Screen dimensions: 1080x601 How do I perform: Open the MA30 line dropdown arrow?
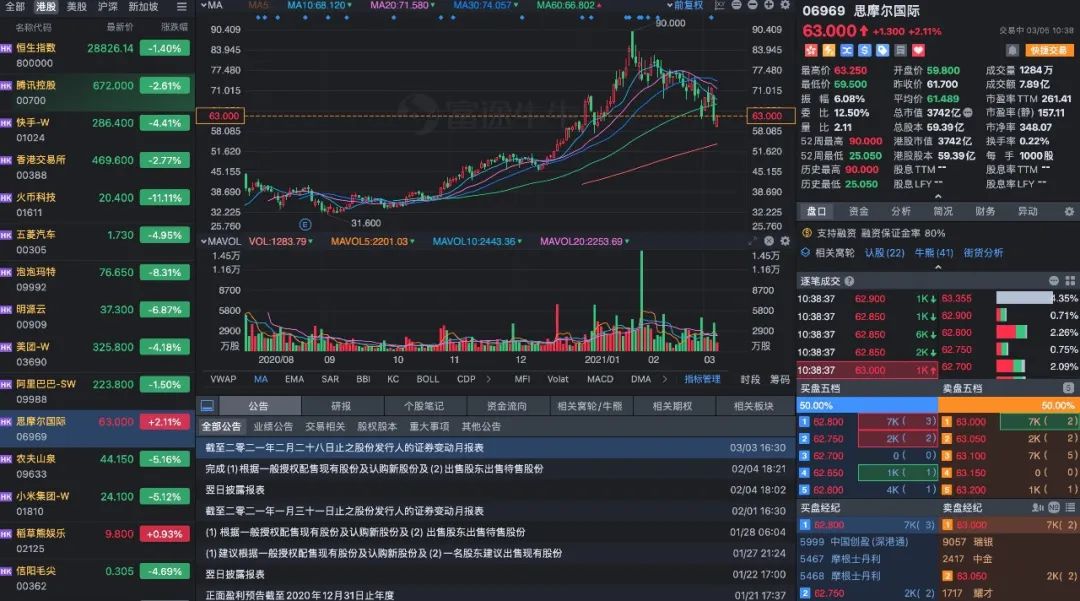[515, 6]
